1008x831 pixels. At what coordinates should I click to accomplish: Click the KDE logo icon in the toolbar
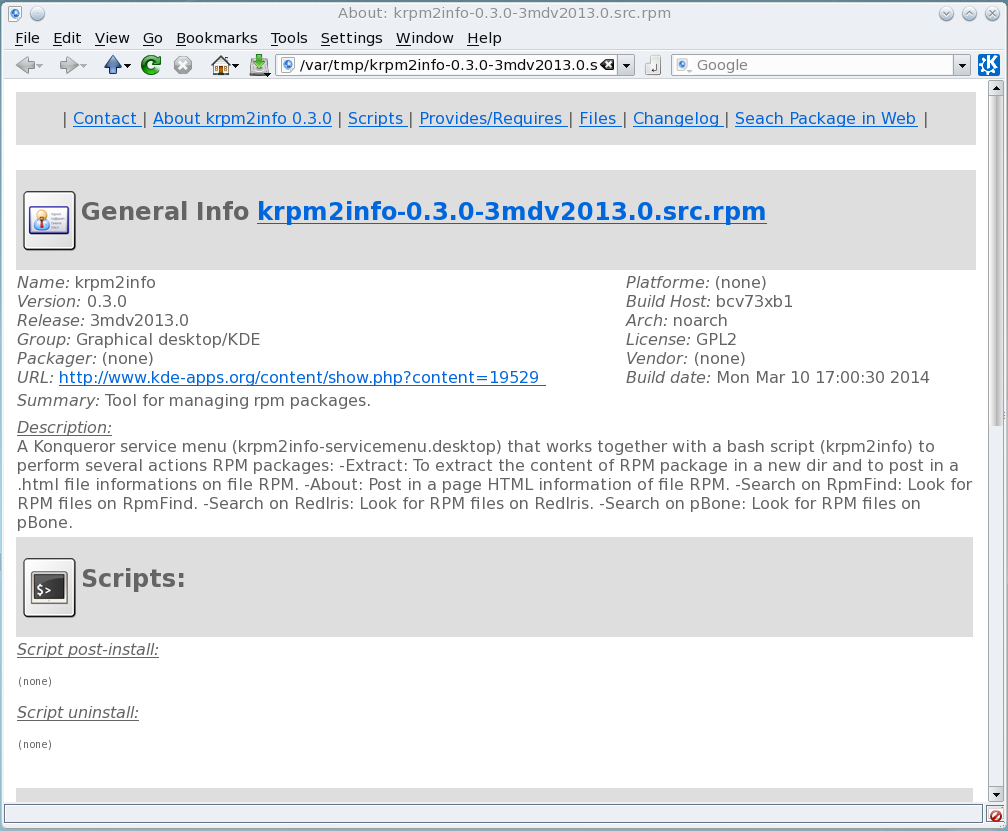click(988, 65)
